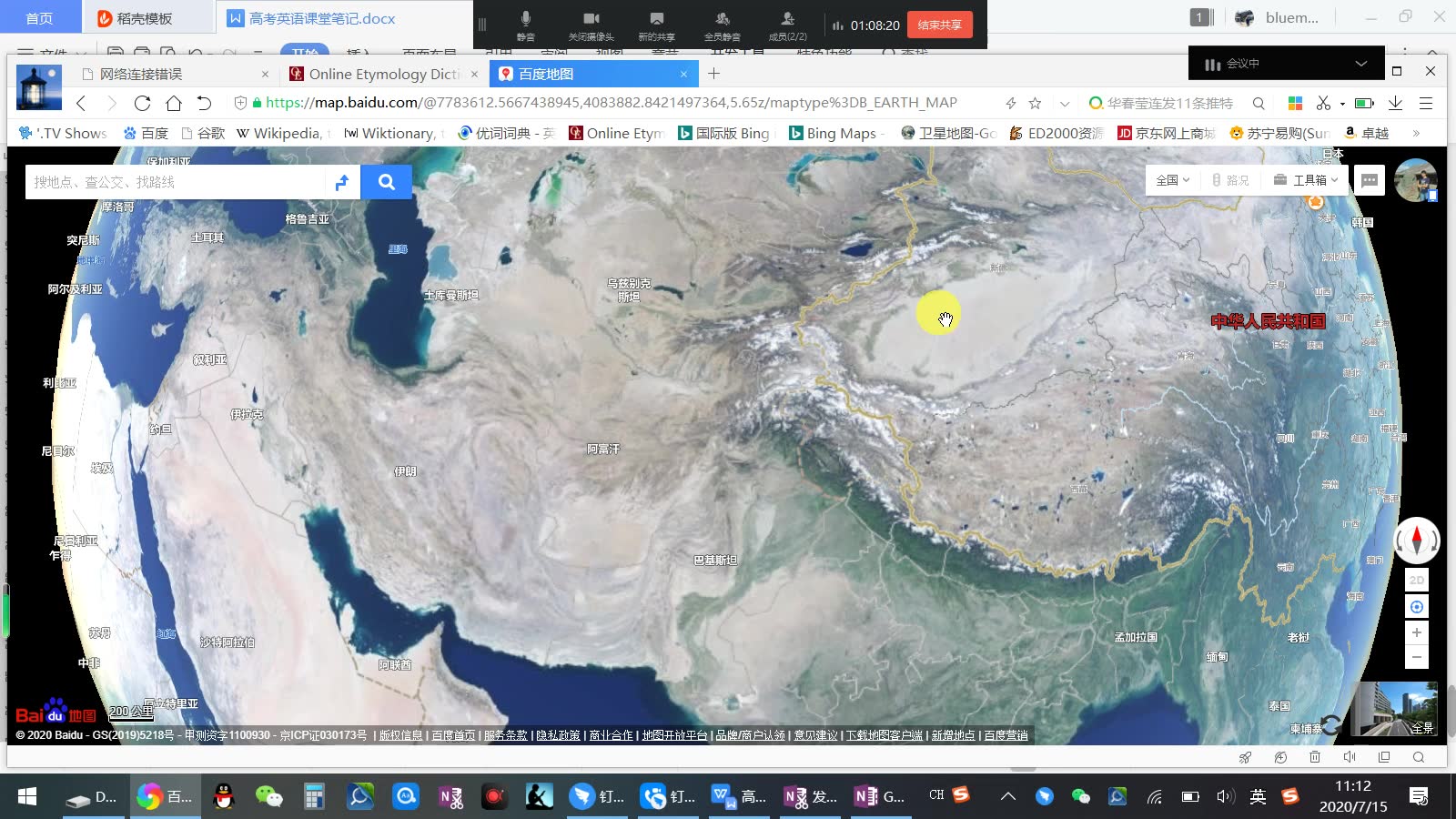The height and width of the screenshot is (819, 1456).
Task: Reload the Baidu map page
Action: 142,103
